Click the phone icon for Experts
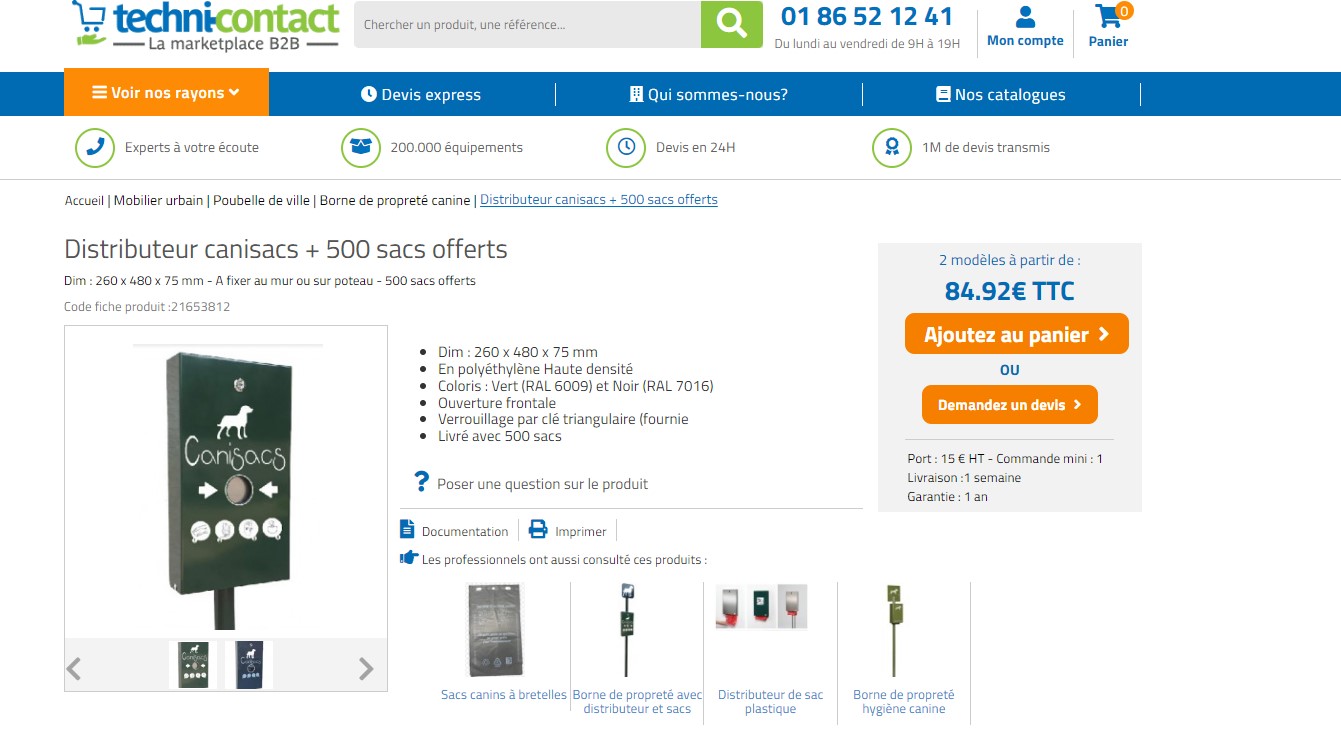Image resolution: width=1341 pixels, height=736 pixels. [x=95, y=147]
